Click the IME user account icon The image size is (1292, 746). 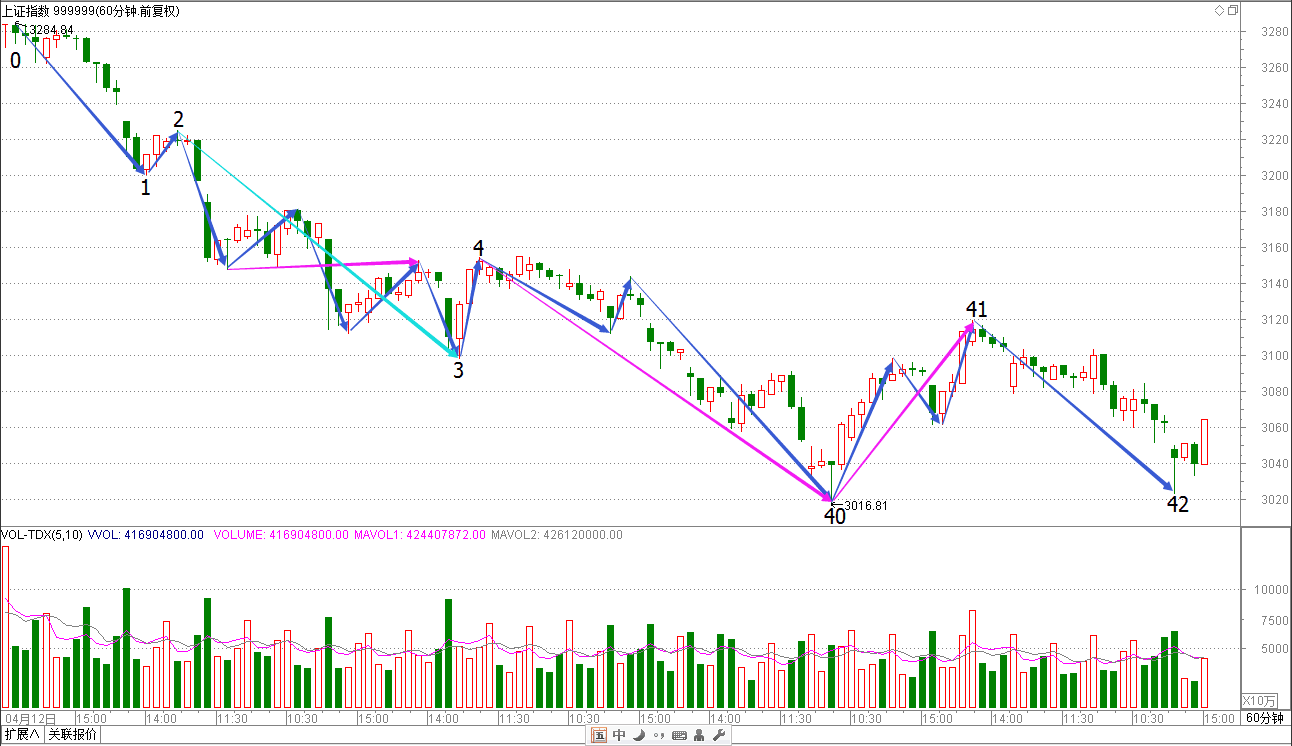pyautogui.click(x=698, y=736)
